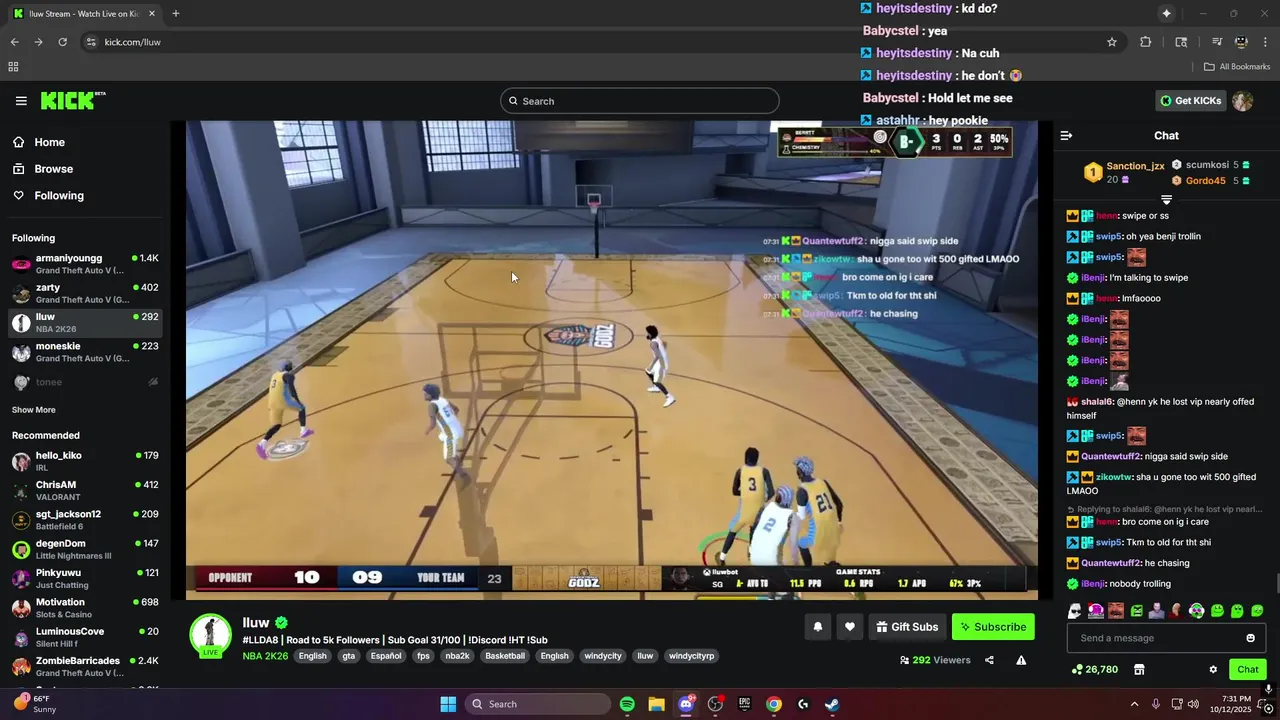Open the share stream icon
This screenshot has height=720, width=1280.
coord(989,660)
